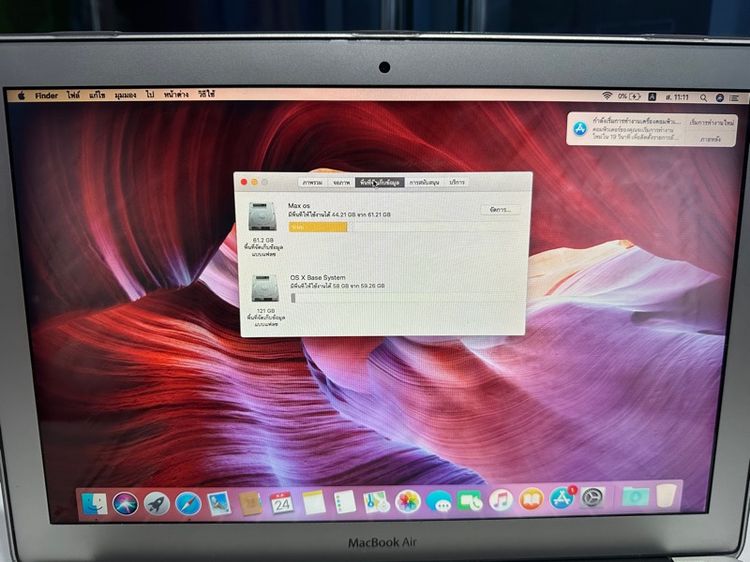
Task: Open Safari compass icon in Dock
Action: click(188, 504)
